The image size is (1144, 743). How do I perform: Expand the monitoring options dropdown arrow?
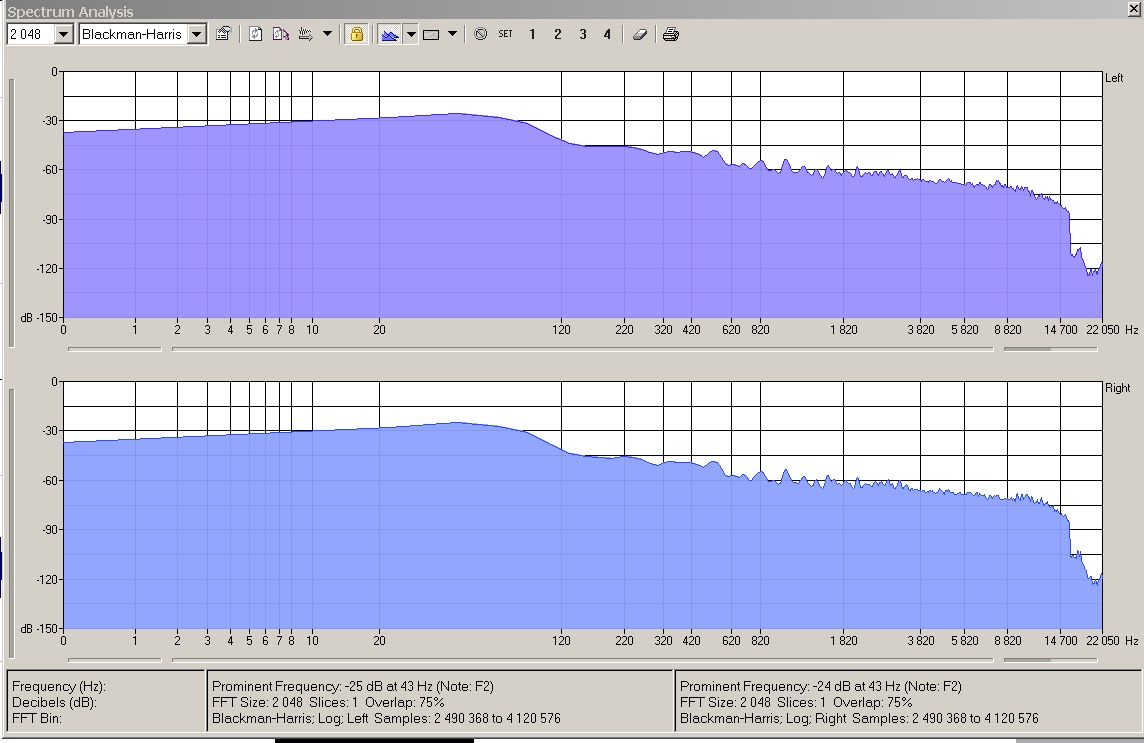pyautogui.click(x=328, y=34)
